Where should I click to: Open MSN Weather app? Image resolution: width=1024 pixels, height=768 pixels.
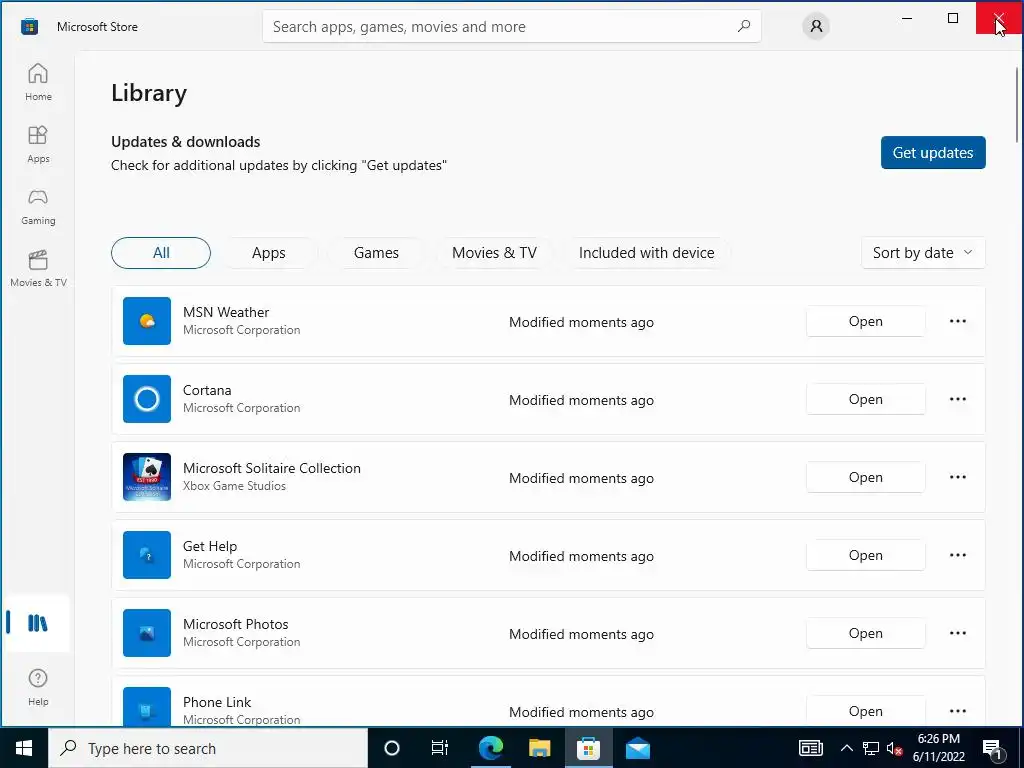[x=865, y=321]
